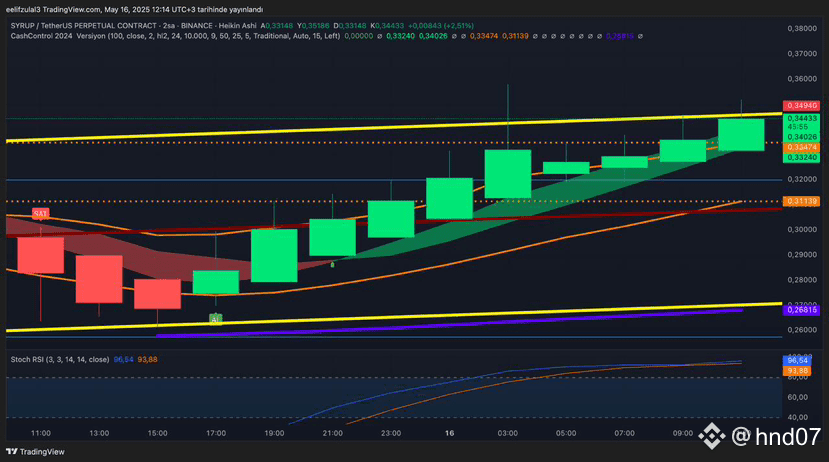Click the Y0,35186 high value in header
The height and width of the screenshot is (462, 829).
[x=313, y=25]
